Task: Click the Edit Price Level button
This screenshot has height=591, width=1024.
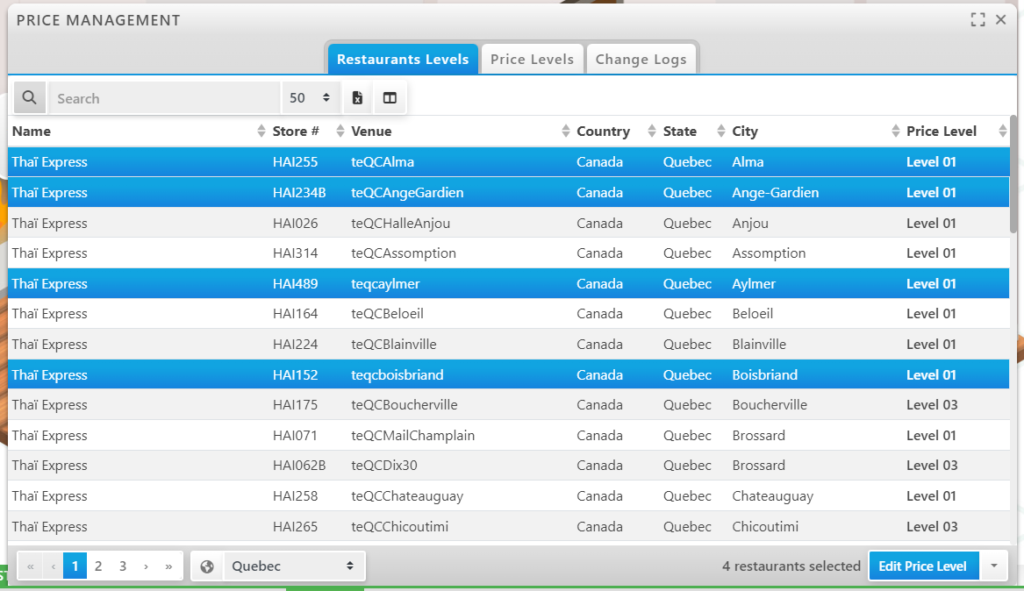Action: (922, 566)
